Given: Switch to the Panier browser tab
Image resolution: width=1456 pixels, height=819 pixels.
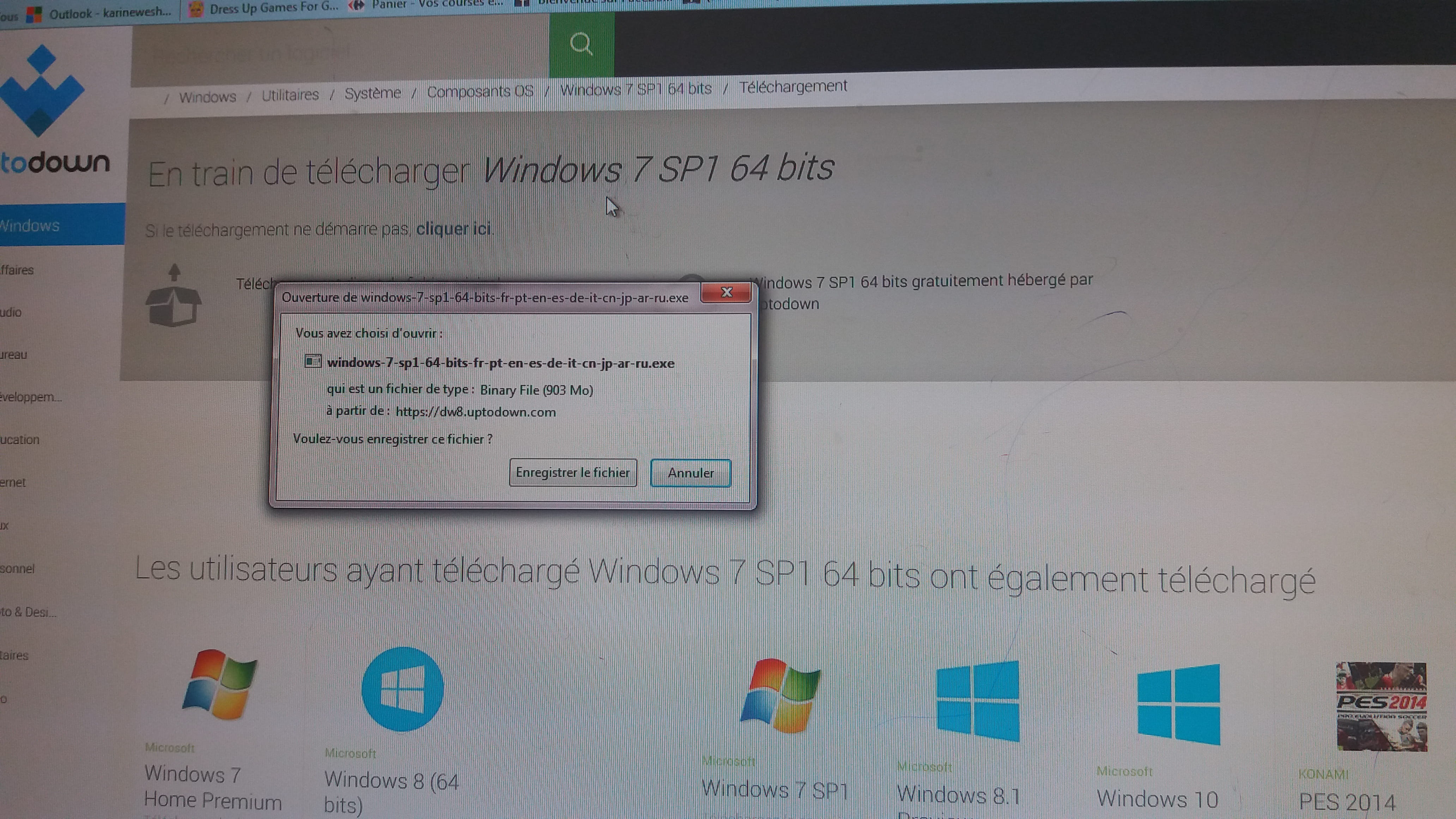Looking at the screenshot, I should coord(425,5).
